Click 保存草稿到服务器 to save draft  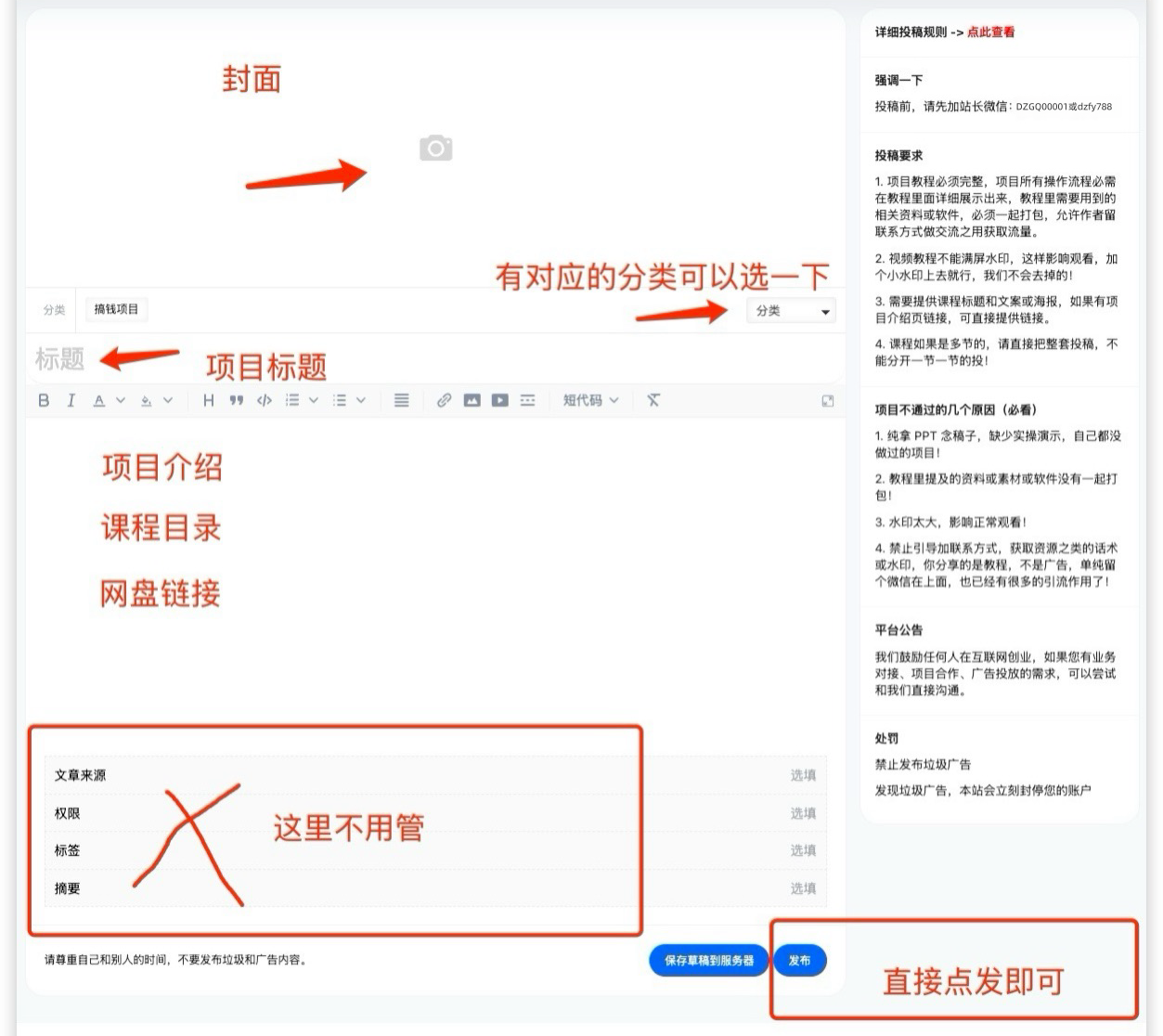click(x=708, y=961)
